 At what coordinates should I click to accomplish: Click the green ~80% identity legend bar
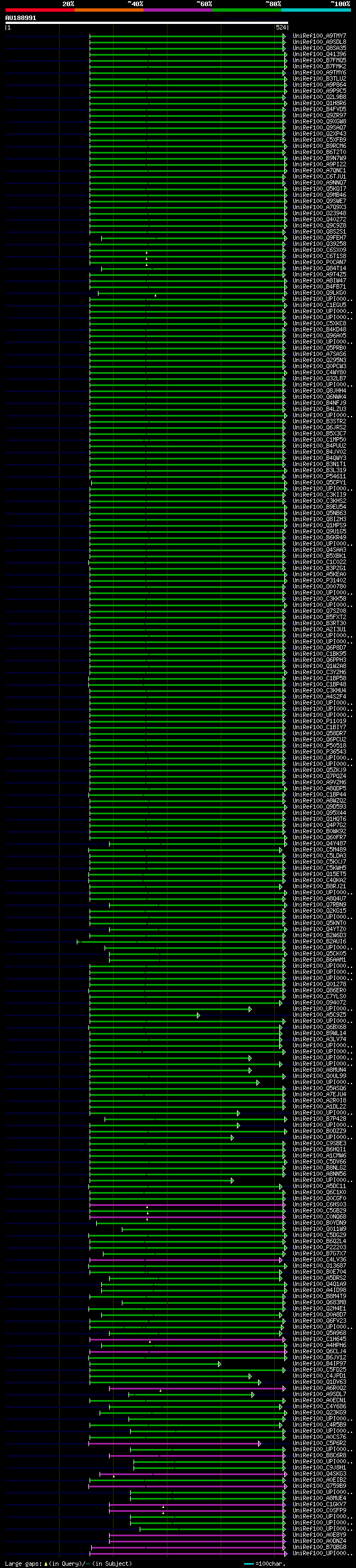247,10
